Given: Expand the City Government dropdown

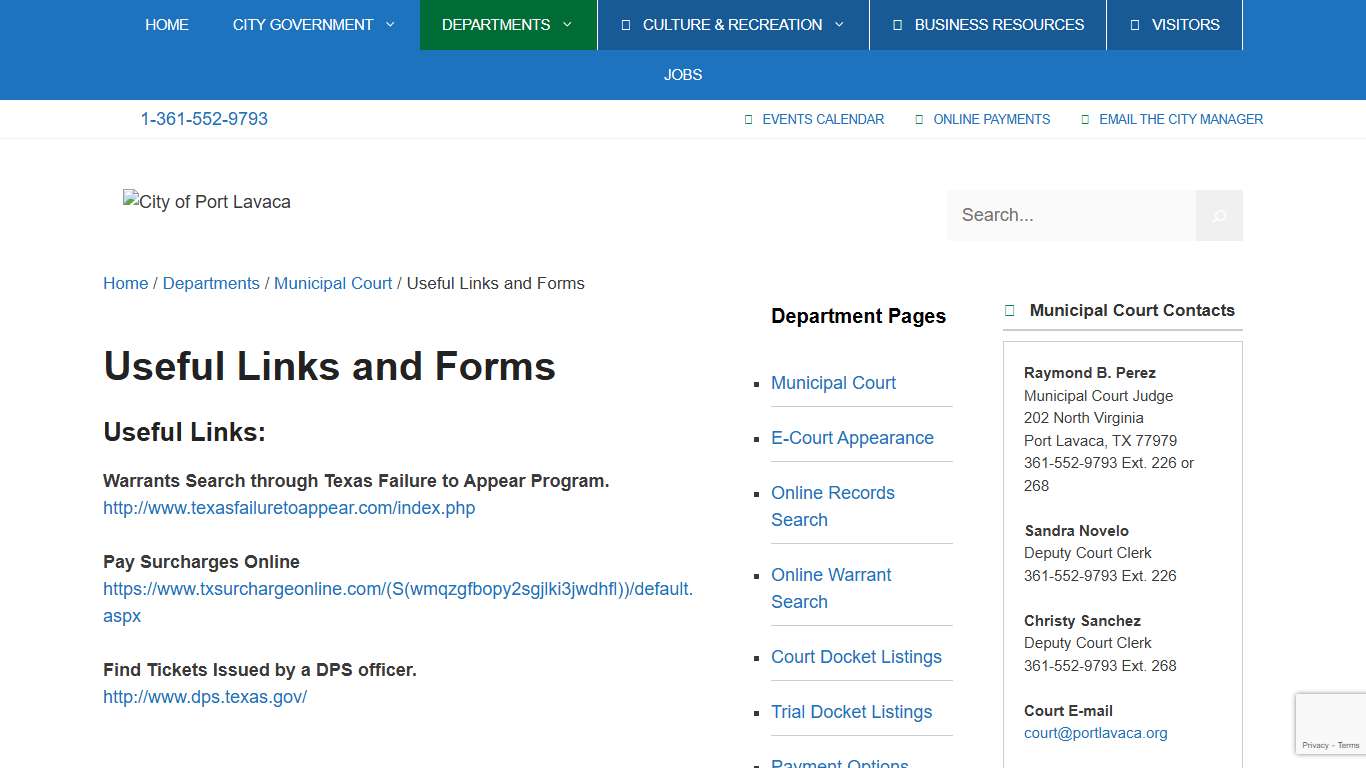Looking at the screenshot, I should coord(390,24).
